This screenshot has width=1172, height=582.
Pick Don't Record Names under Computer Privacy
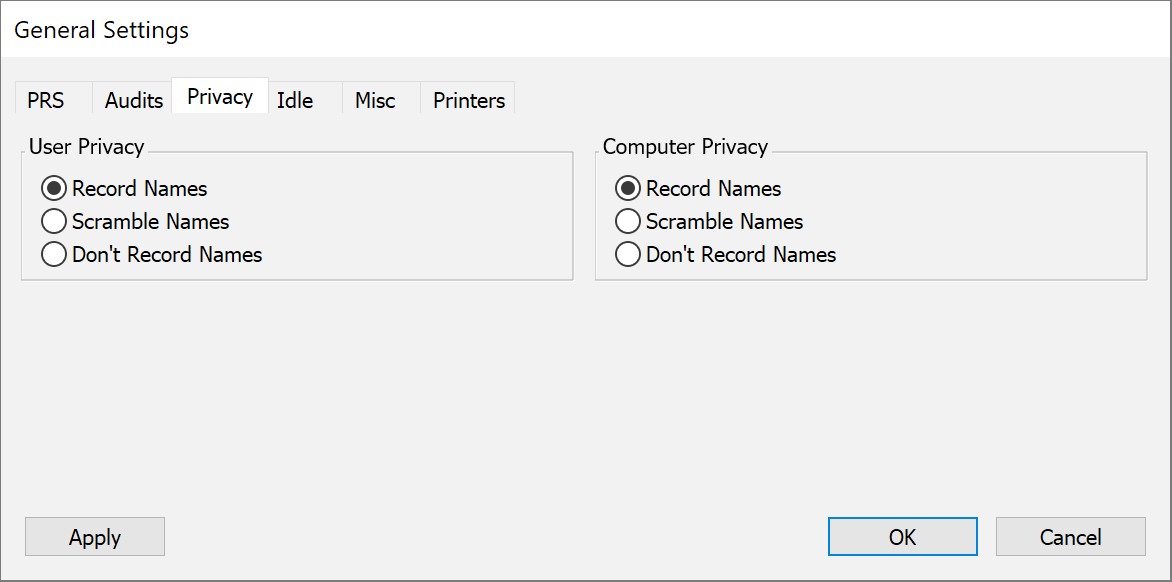pos(628,255)
